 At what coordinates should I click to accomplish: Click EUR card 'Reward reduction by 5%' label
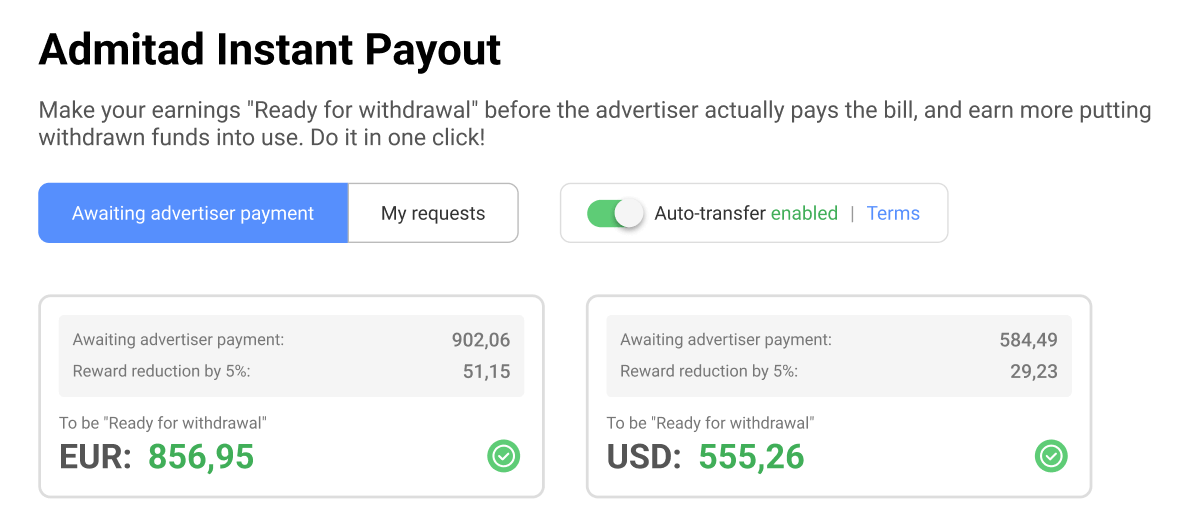click(x=161, y=372)
